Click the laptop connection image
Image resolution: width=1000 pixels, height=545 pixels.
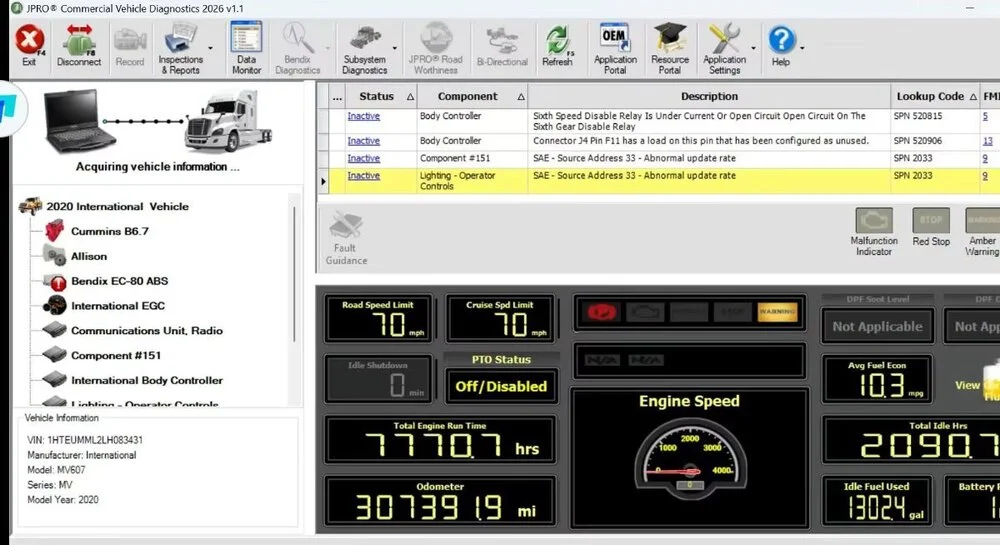[x=78, y=121]
